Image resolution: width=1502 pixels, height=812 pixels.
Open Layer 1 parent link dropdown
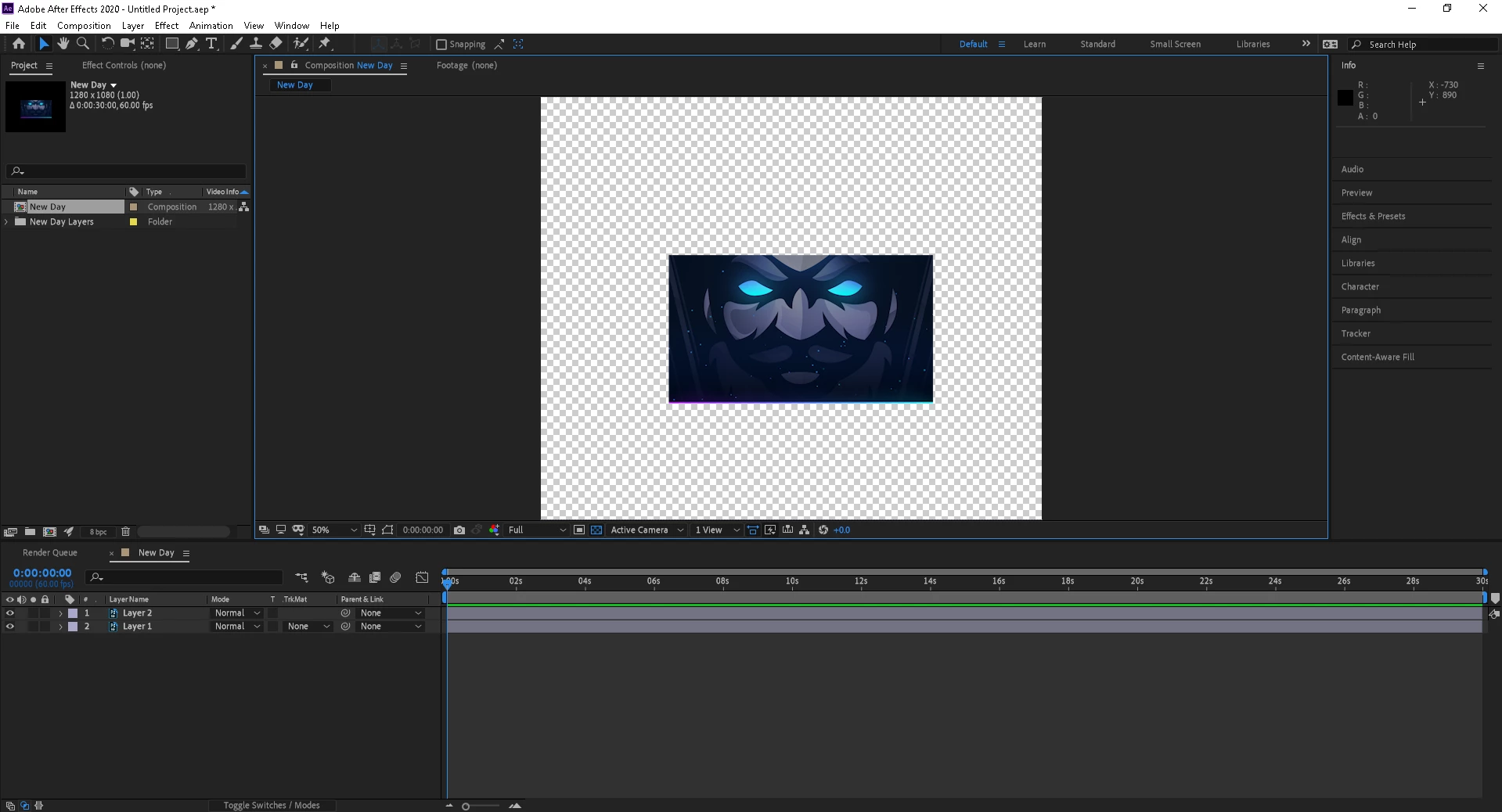[390, 627]
